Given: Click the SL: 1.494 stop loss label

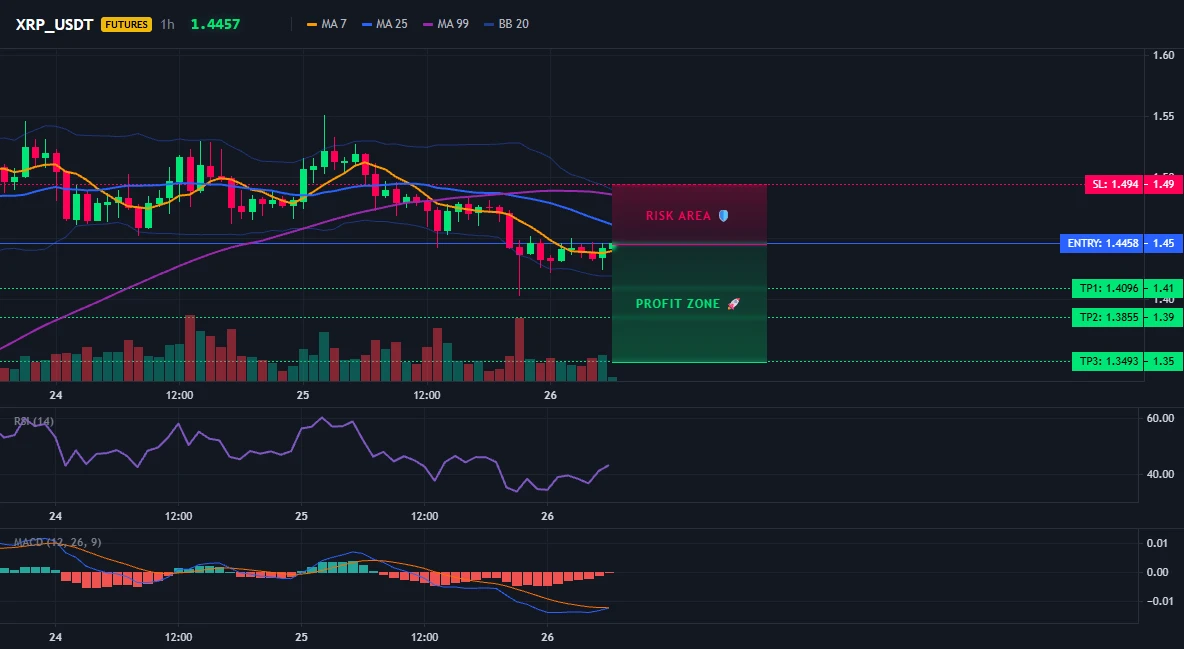Looking at the screenshot, I should [1114, 184].
